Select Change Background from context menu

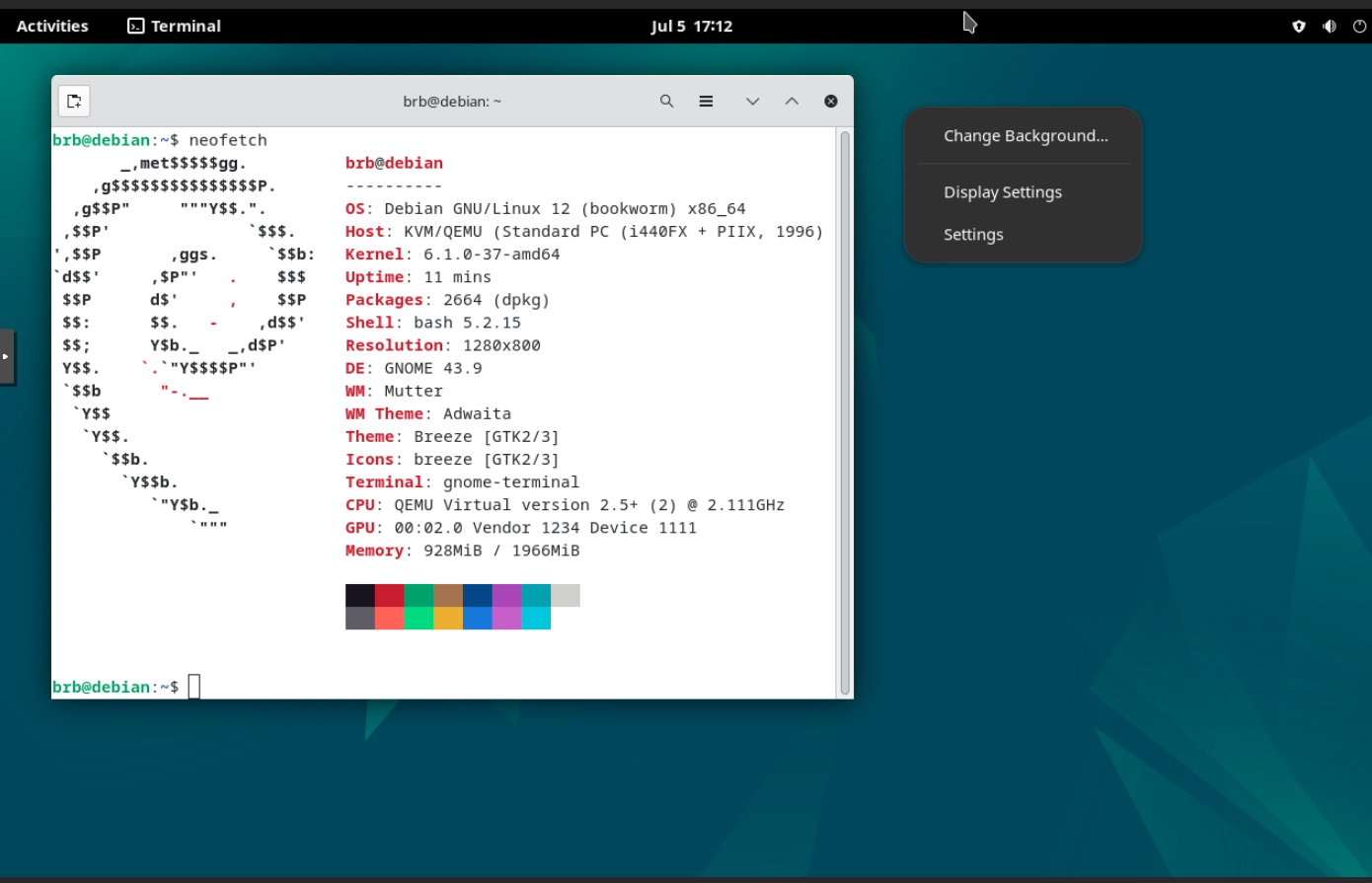coord(1025,136)
